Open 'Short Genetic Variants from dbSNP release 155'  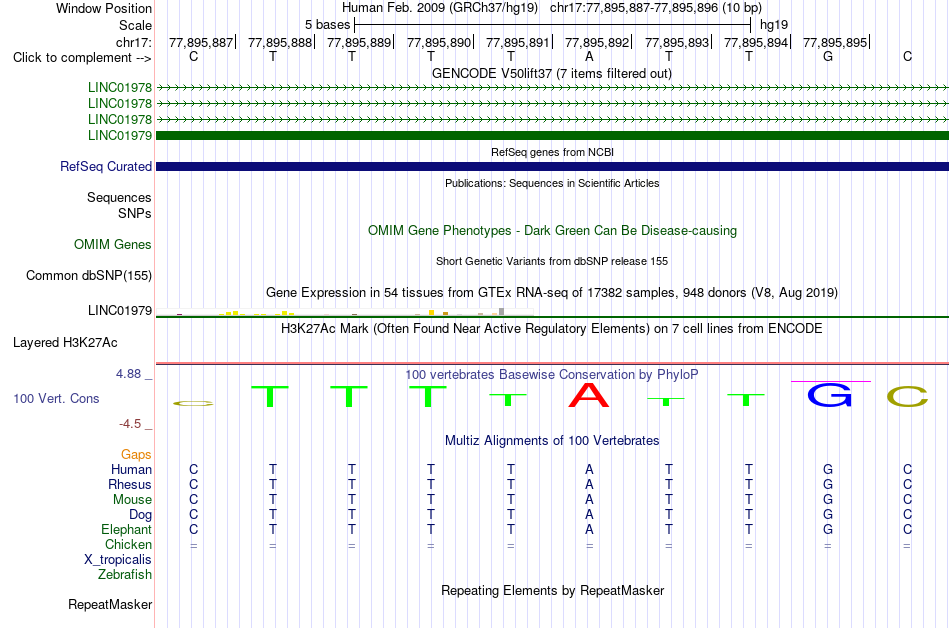pyautogui.click(x=552, y=261)
